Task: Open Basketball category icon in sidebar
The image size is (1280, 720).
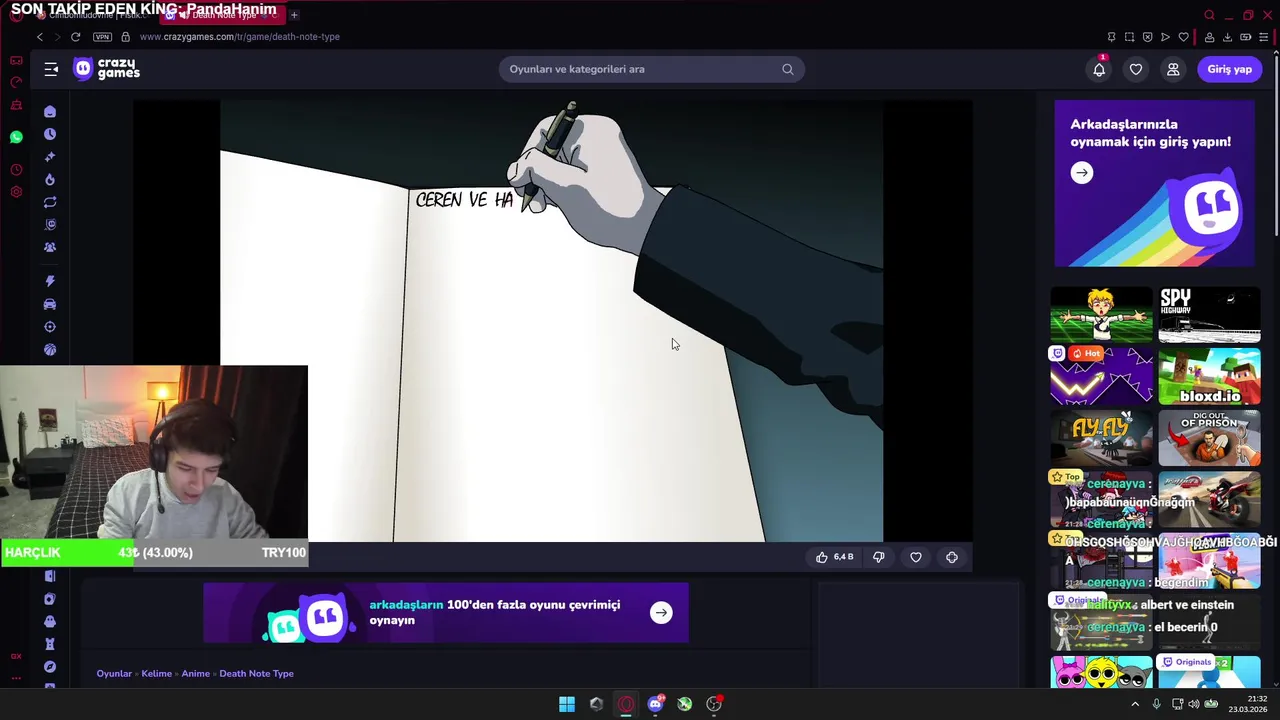Action: pos(50,349)
